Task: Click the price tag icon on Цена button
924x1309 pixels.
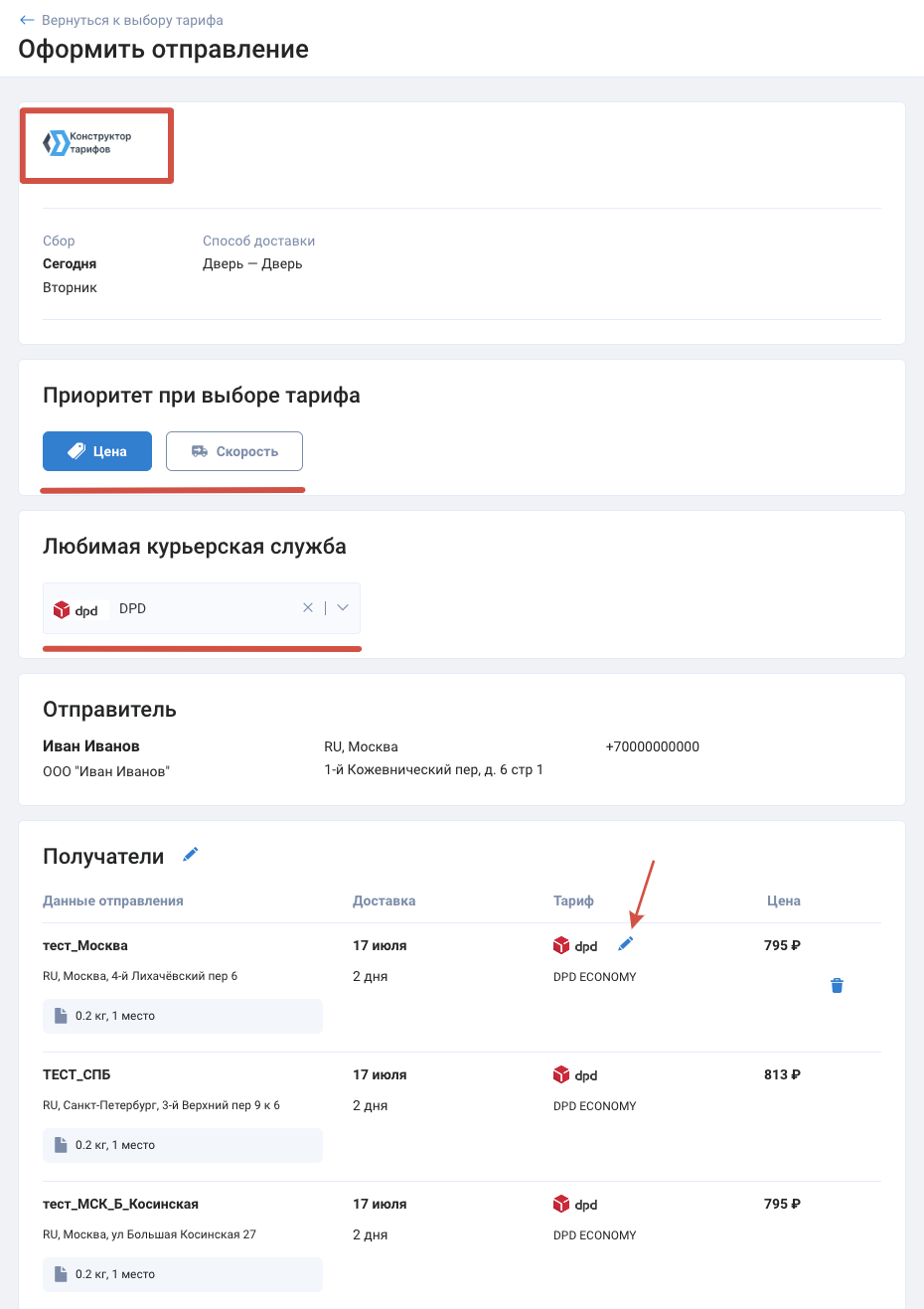Action: (77, 451)
